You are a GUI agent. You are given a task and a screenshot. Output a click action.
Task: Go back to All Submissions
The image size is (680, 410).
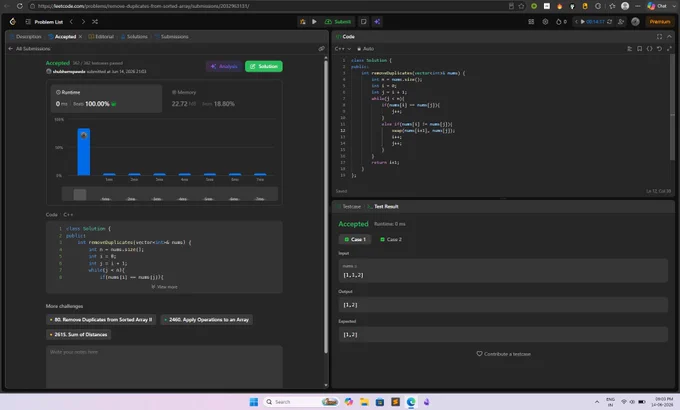click(29, 49)
